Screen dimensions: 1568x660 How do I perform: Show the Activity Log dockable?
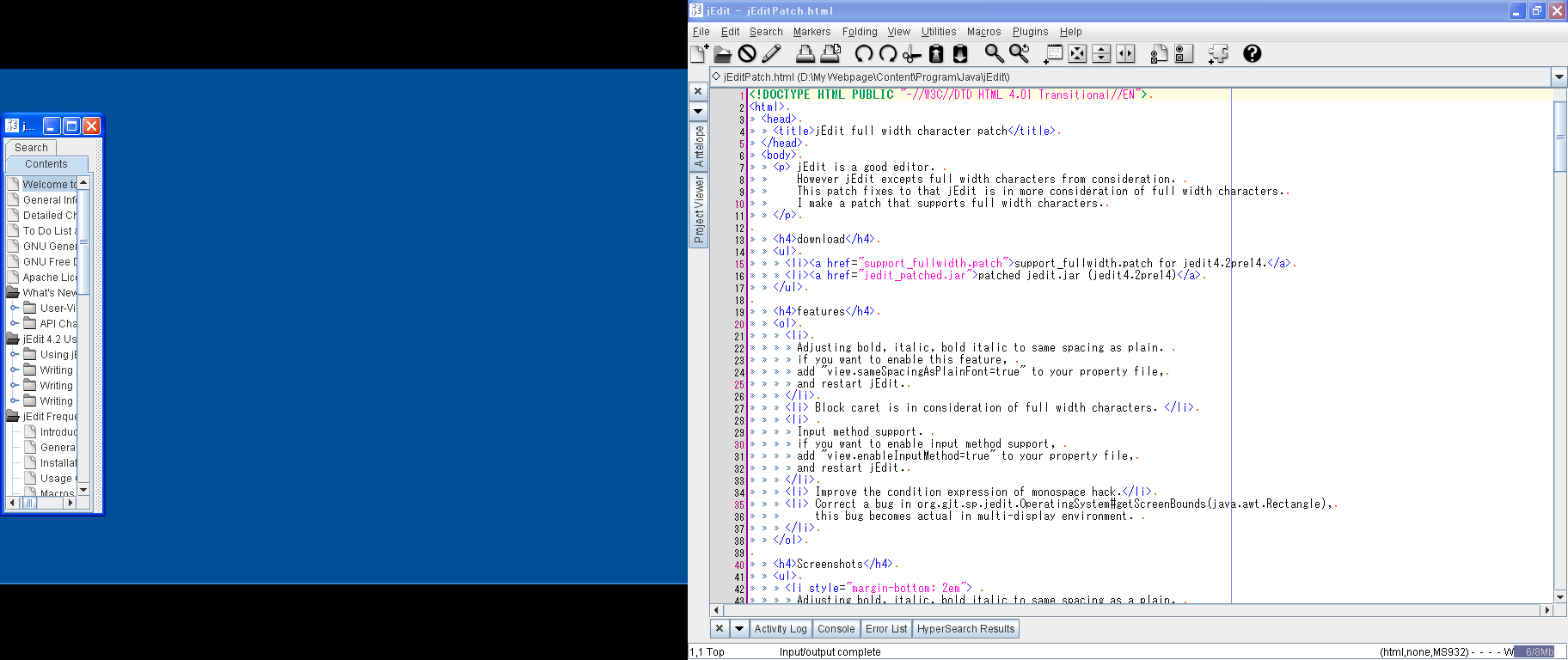click(x=781, y=629)
